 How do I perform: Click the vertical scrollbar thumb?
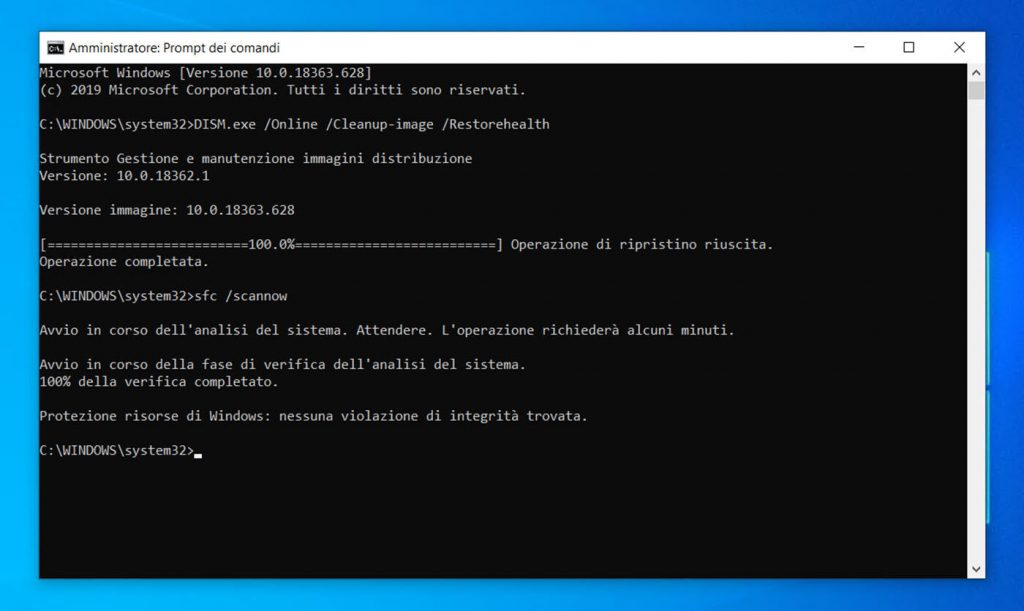(x=976, y=91)
